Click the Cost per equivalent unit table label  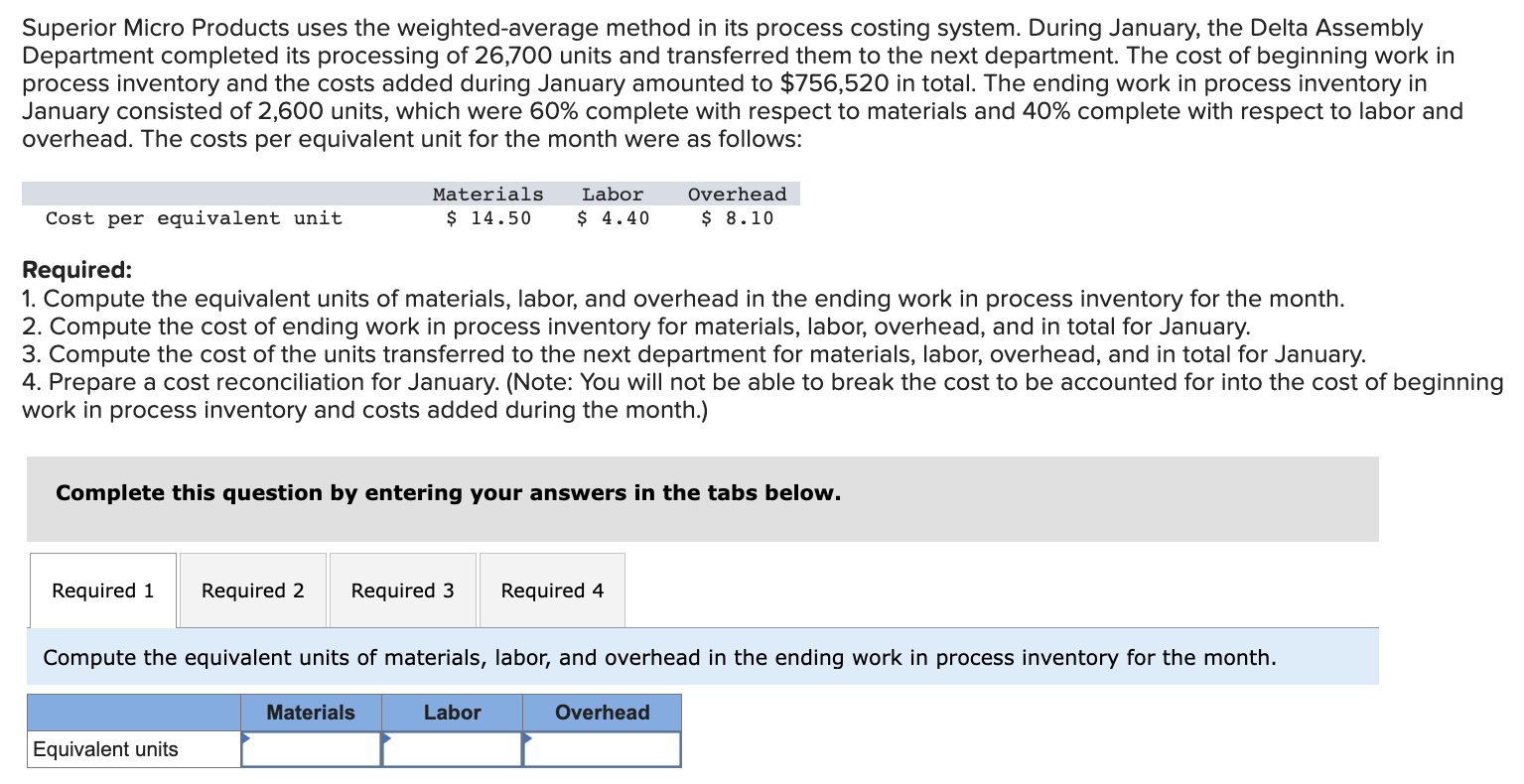click(193, 218)
